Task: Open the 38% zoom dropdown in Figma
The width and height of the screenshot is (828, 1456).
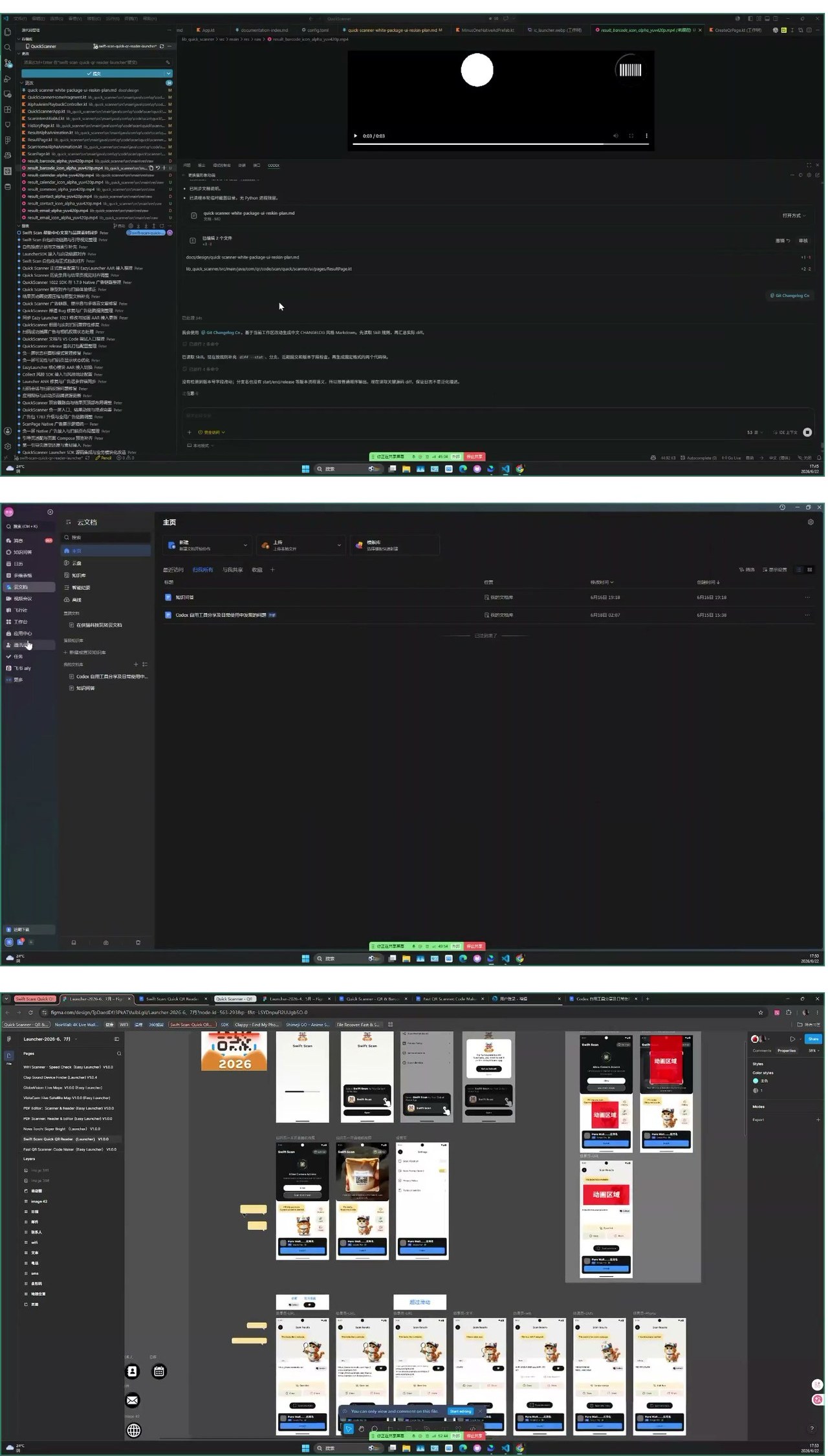Action: (x=813, y=1050)
